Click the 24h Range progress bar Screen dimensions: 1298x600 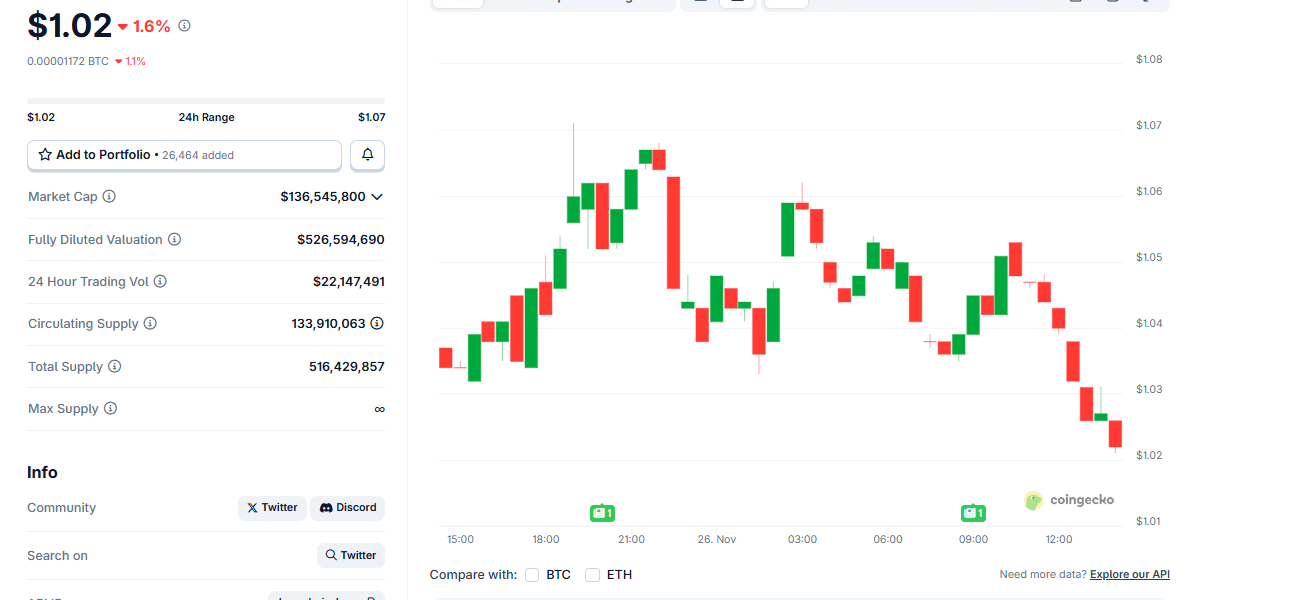(x=206, y=101)
